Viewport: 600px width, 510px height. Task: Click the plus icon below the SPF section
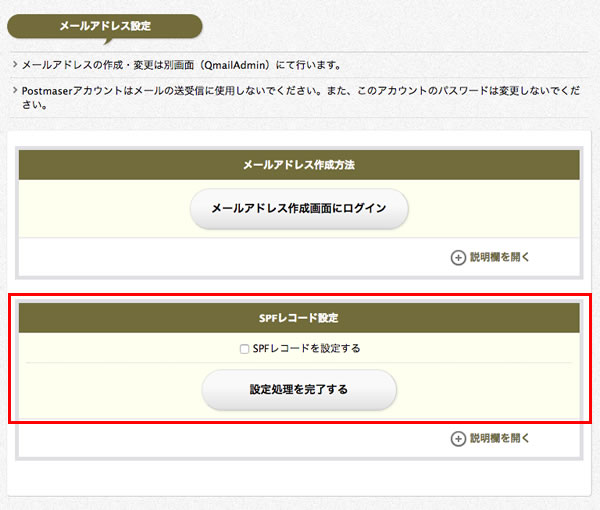pyautogui.click(x=458, y=439)
